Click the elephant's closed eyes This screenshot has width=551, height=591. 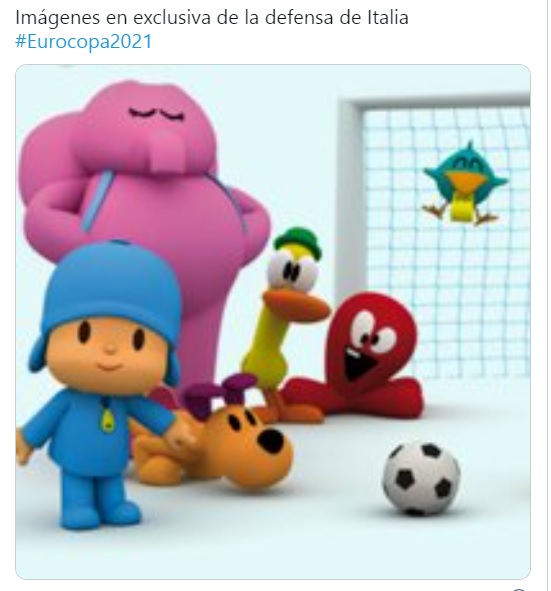[156, 113]
